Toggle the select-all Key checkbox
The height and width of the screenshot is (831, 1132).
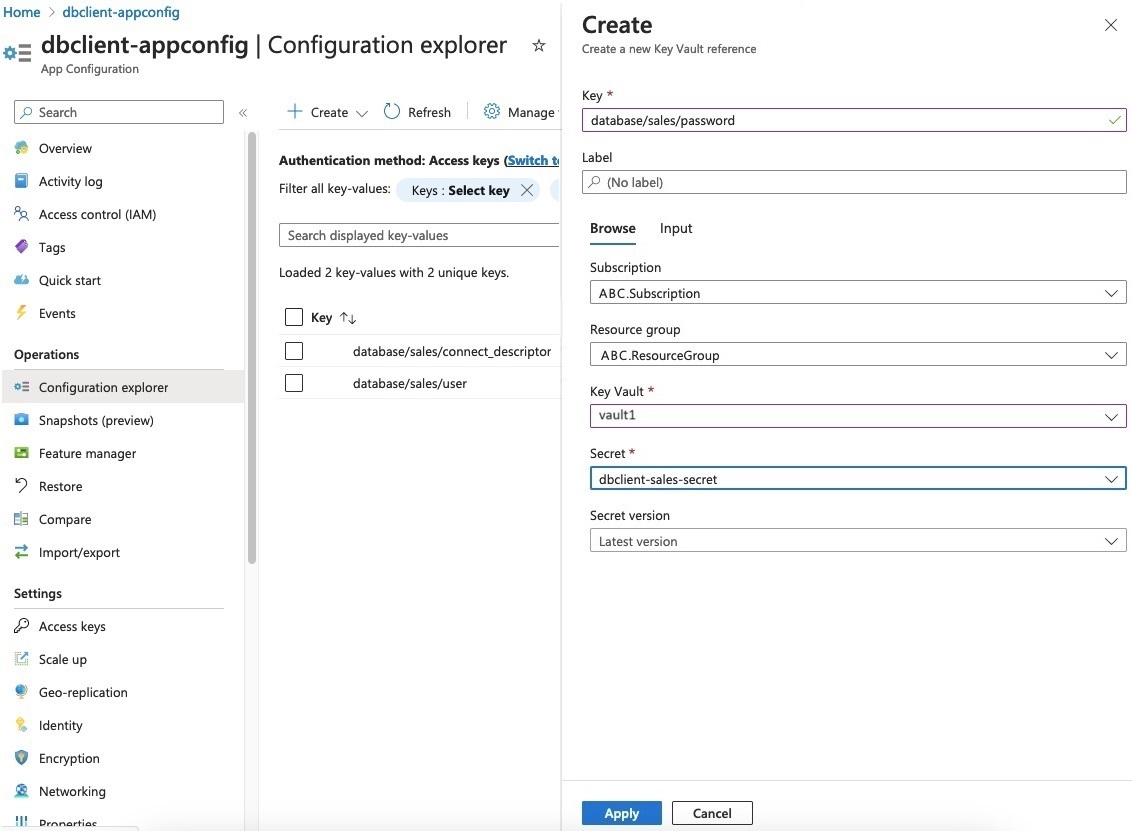[294, 317]
